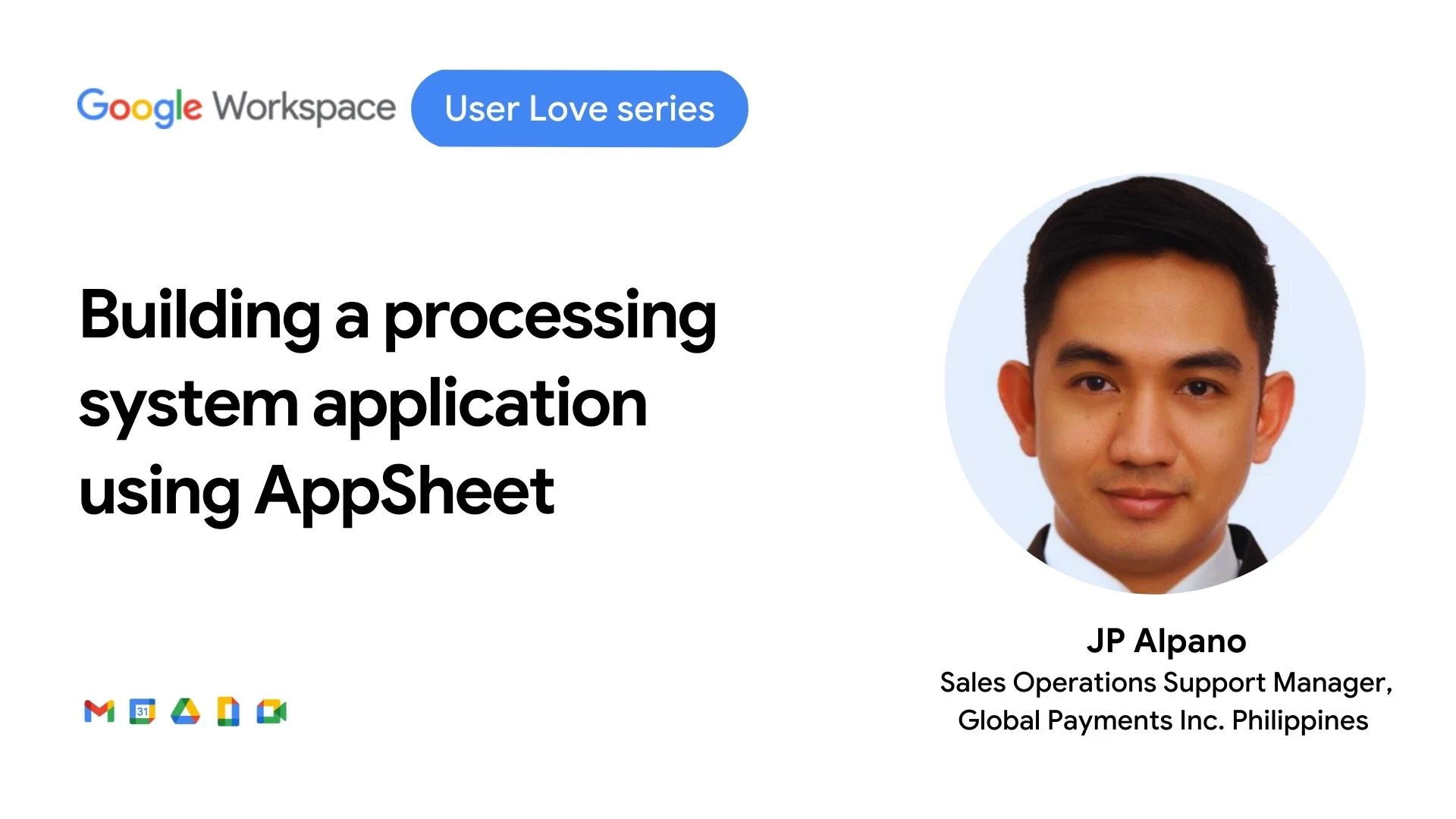
Task: Click the name JP Alpano
Action: [1166, 642]
